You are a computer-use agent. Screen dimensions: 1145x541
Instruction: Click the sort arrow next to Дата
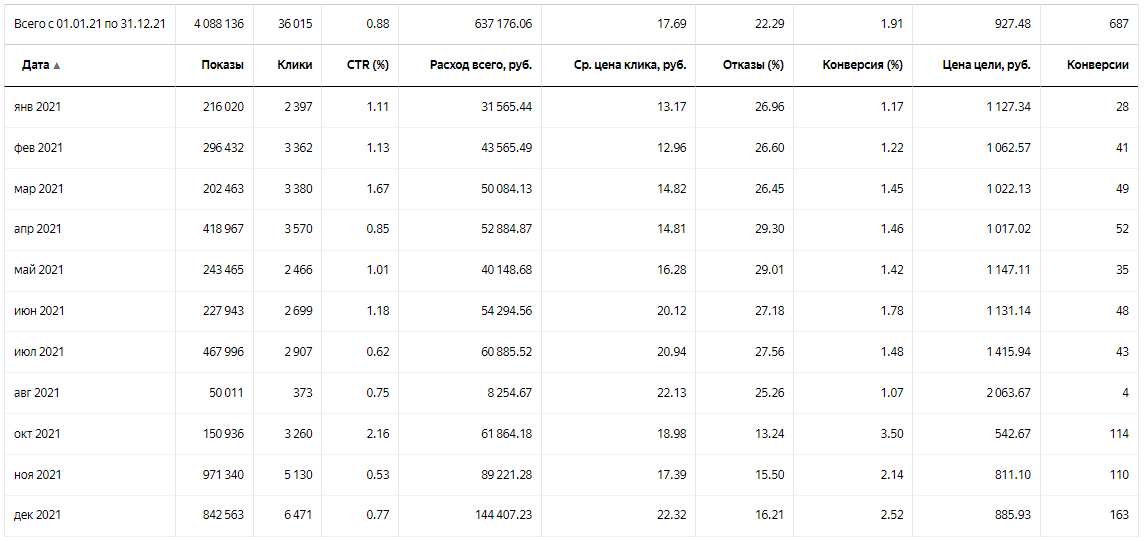57,66
